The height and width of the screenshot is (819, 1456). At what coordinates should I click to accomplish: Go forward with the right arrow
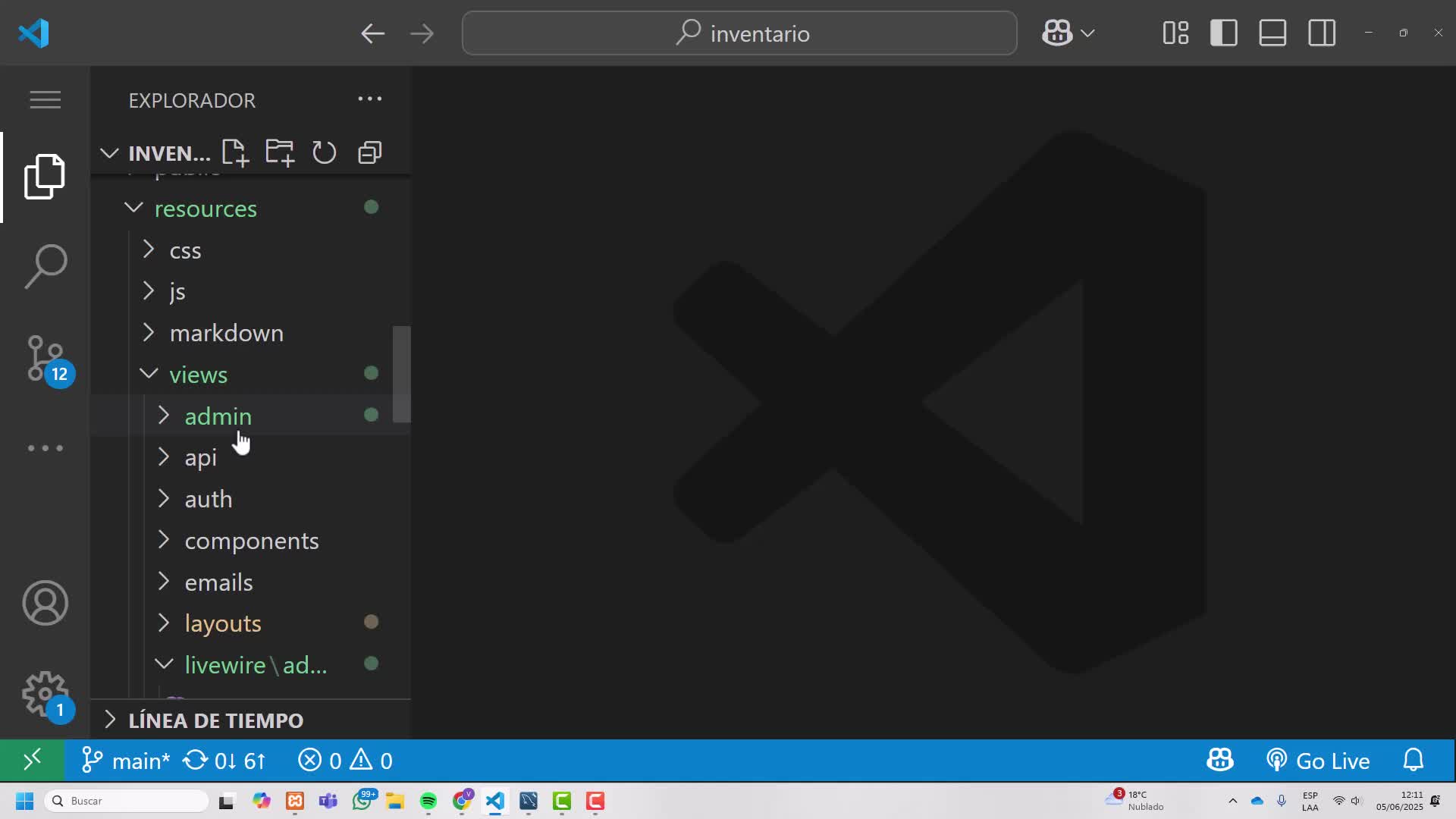tap(422, 33)
